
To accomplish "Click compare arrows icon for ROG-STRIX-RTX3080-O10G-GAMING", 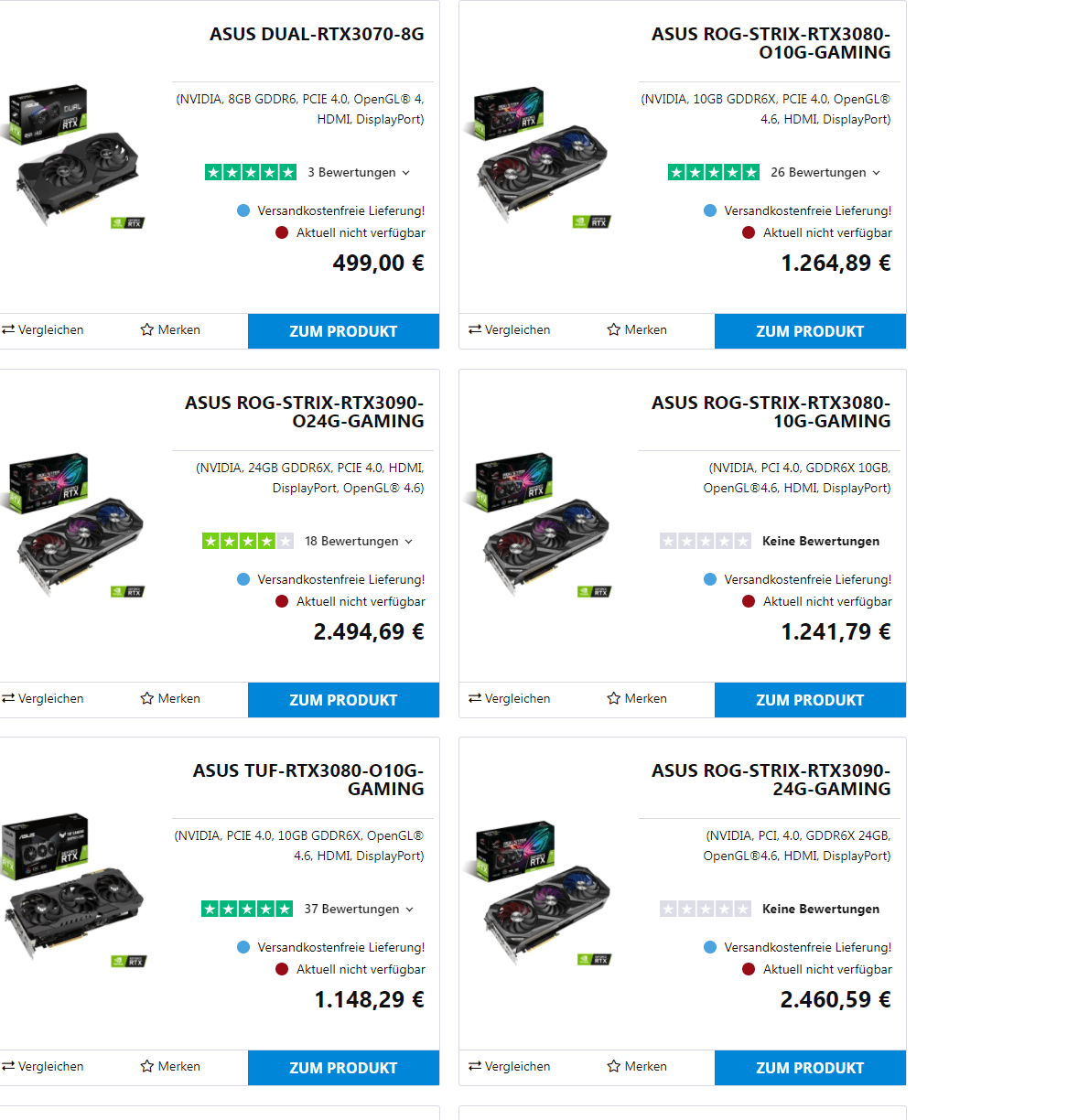I will (x=475, y=329).
